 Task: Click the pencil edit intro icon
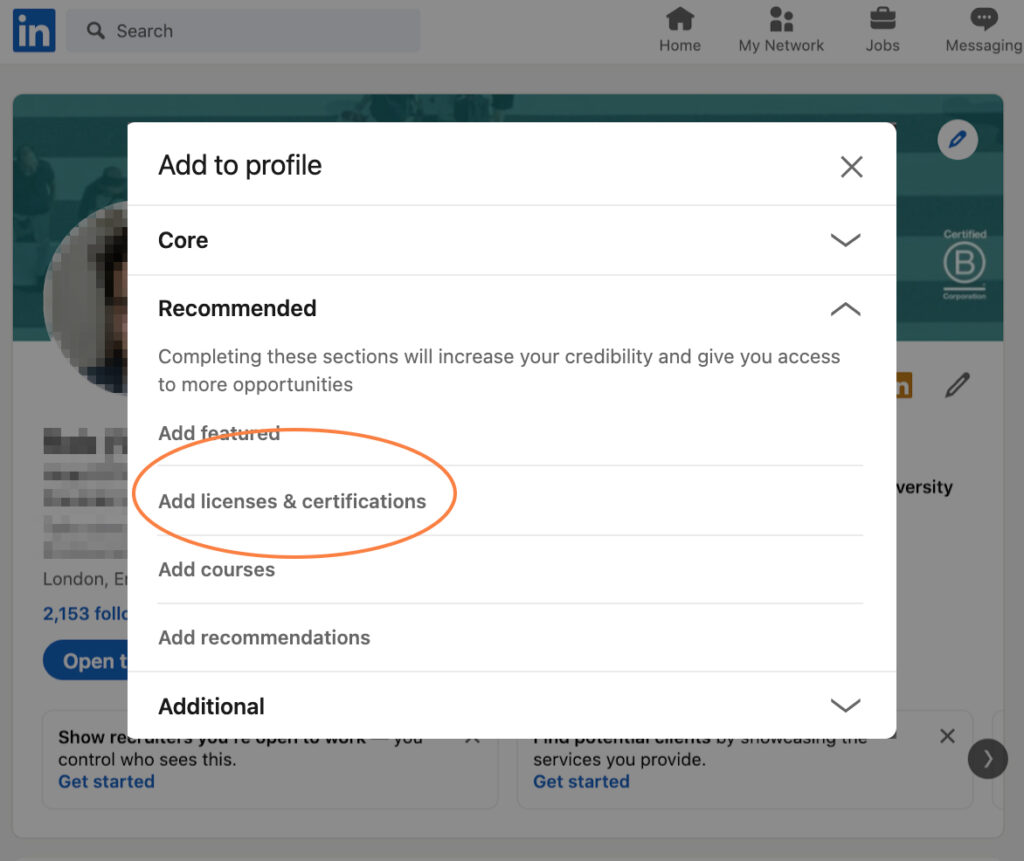[957, 385]
